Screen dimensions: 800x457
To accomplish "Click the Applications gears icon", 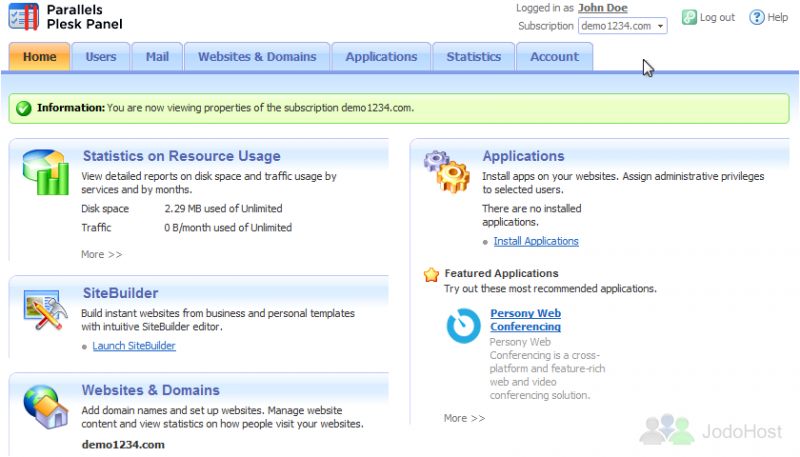I will tap(446, 172).
